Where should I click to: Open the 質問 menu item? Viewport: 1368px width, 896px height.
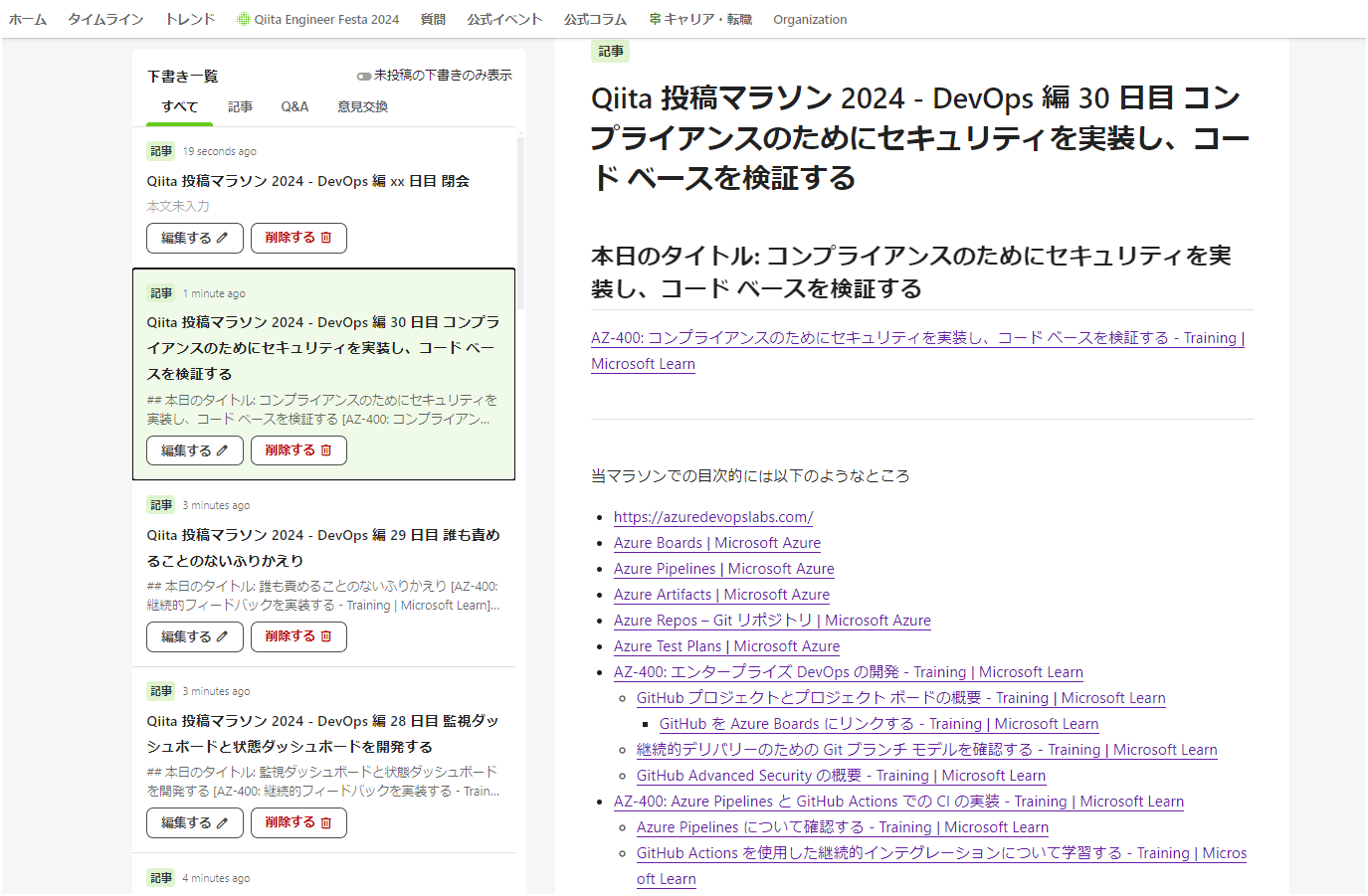(433, 19)
